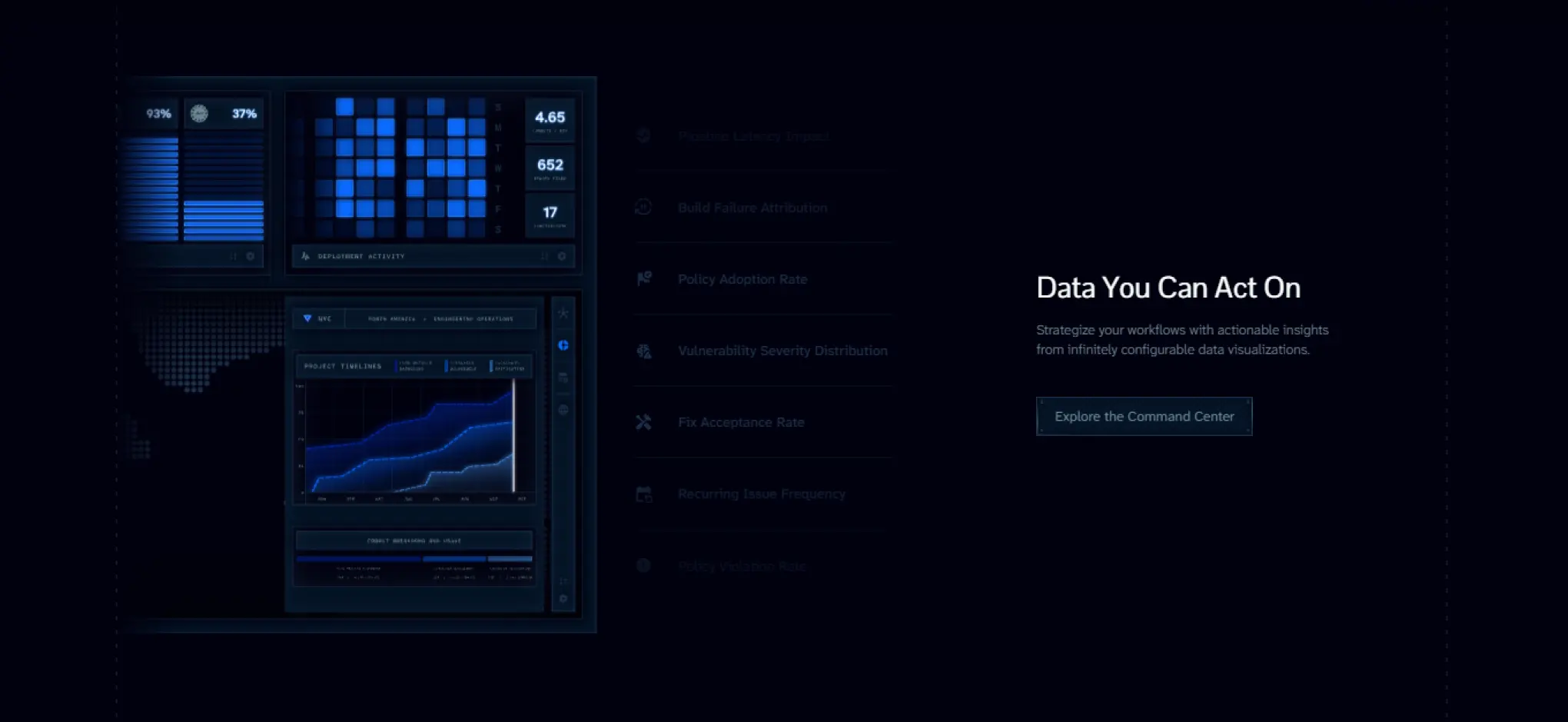Select the star icon in the dashboard sidebar
This screenshot has width=1568, height=722.
563,314
